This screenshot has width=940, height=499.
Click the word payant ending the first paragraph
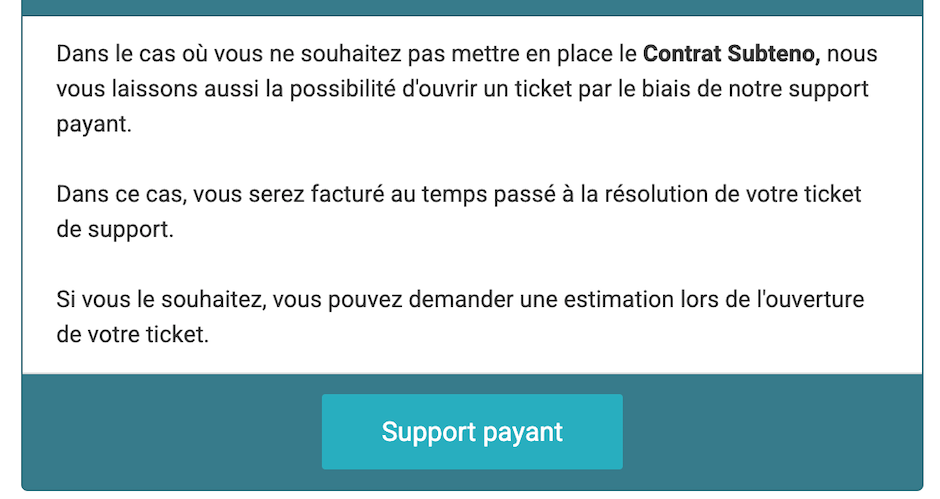click(94, 125)
